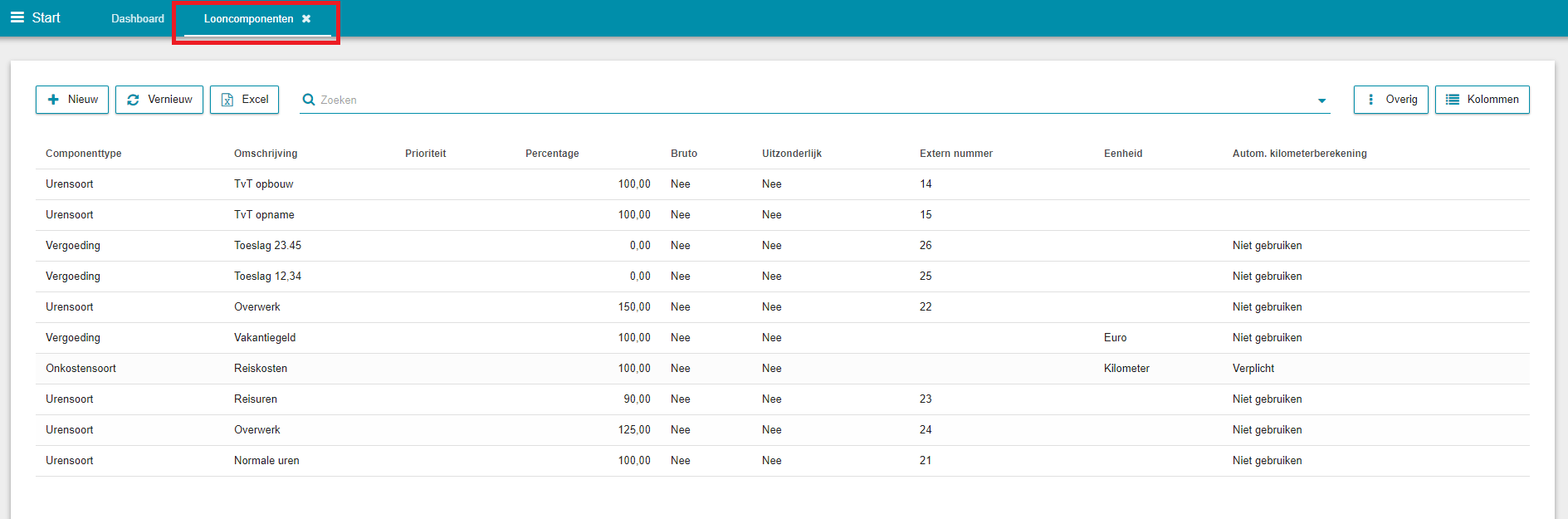Sort by Omschrijving column header
The height and width of the screenshot is (519, 1568).
[x=266, y=154]
